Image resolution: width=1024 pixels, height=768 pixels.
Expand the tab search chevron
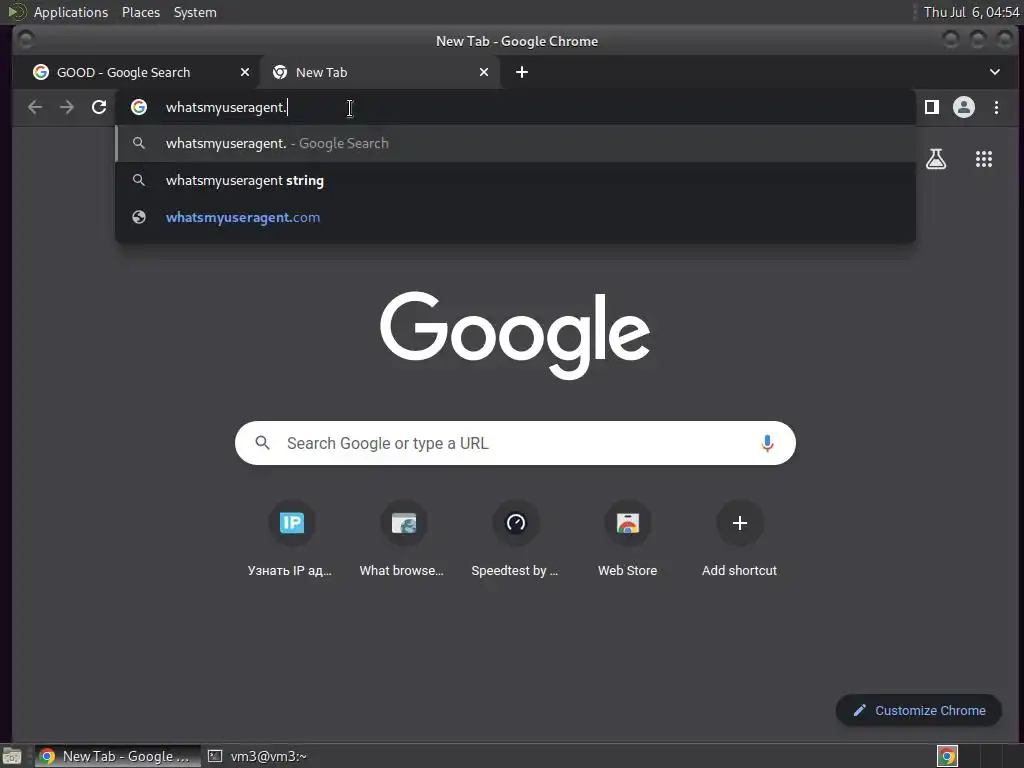(x=995, y=72)
